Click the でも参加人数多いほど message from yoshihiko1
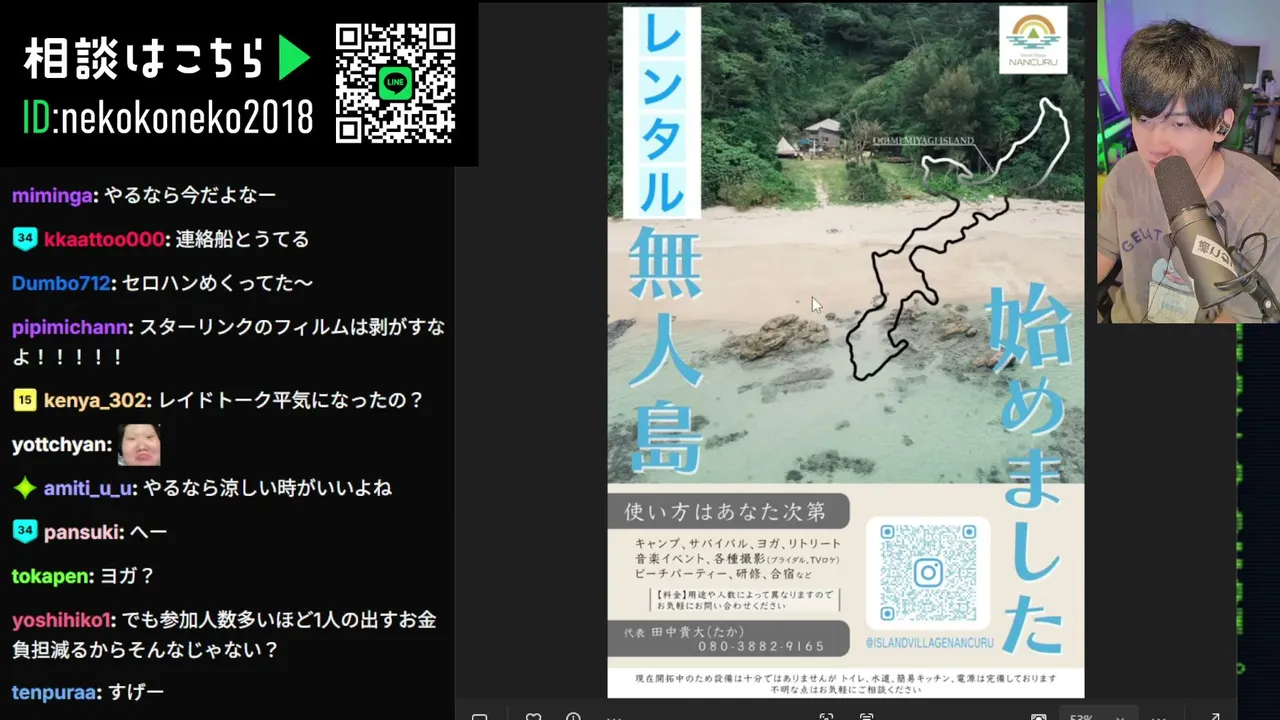Viewport: 1280px width, 720px height. 224,635
